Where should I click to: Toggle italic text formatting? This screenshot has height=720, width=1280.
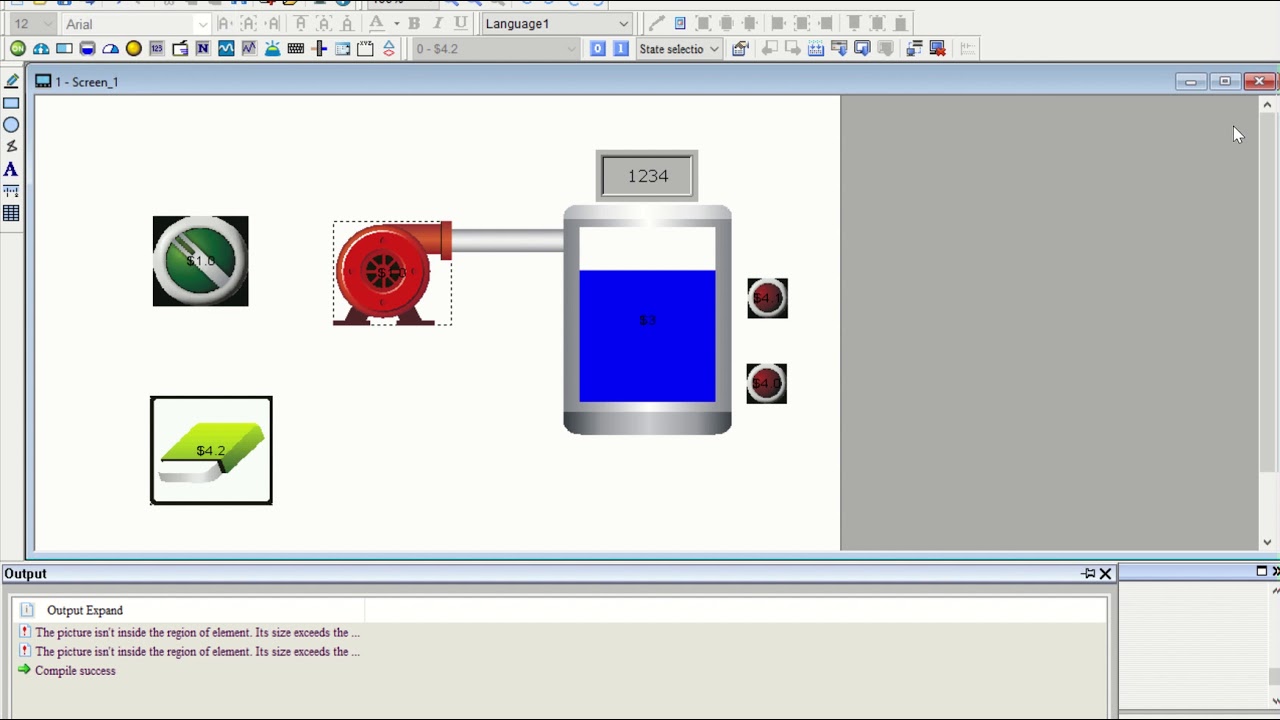click(437, 23)
